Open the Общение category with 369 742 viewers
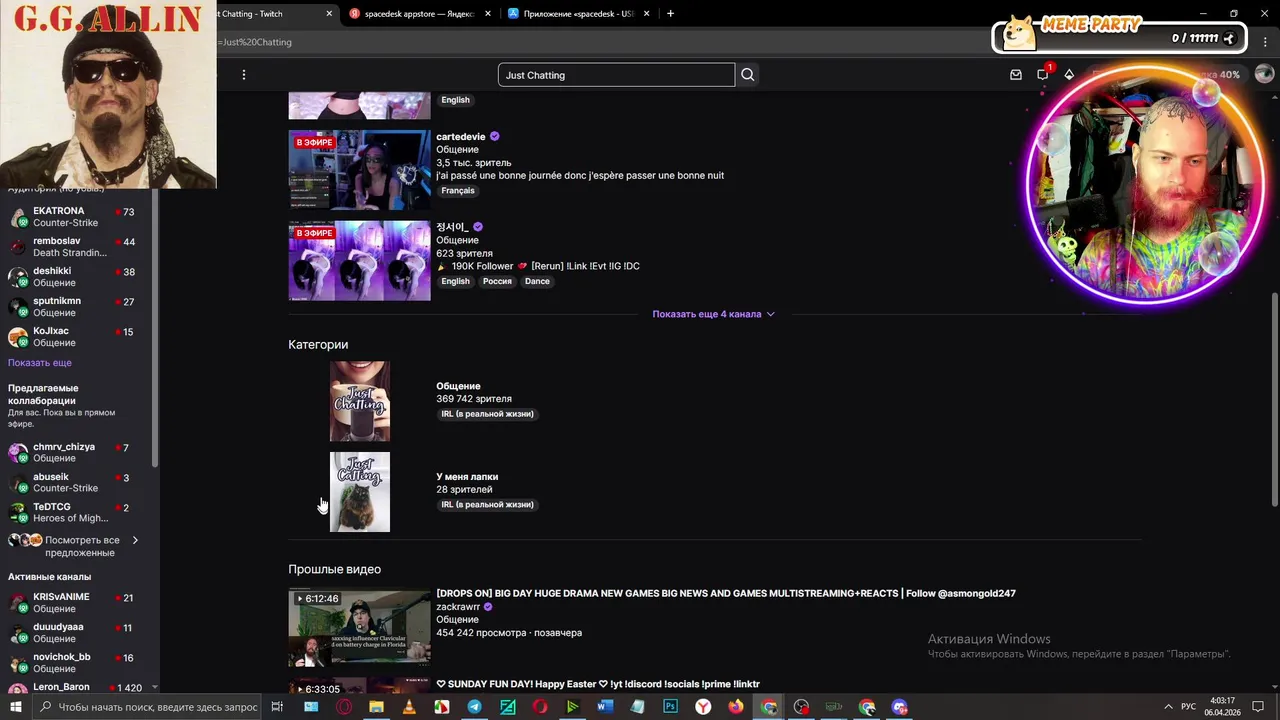The height and width of the screenshot is (720, 1280). click(x=458, y=386)
